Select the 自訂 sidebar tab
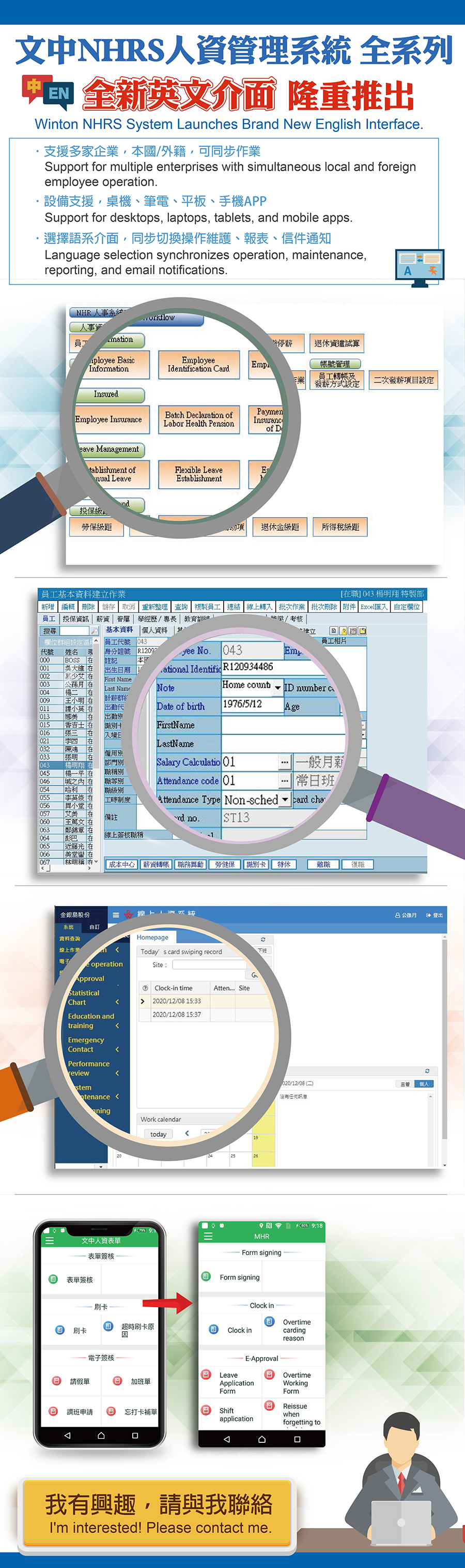Screen dimensions: 465x1568 94,927
